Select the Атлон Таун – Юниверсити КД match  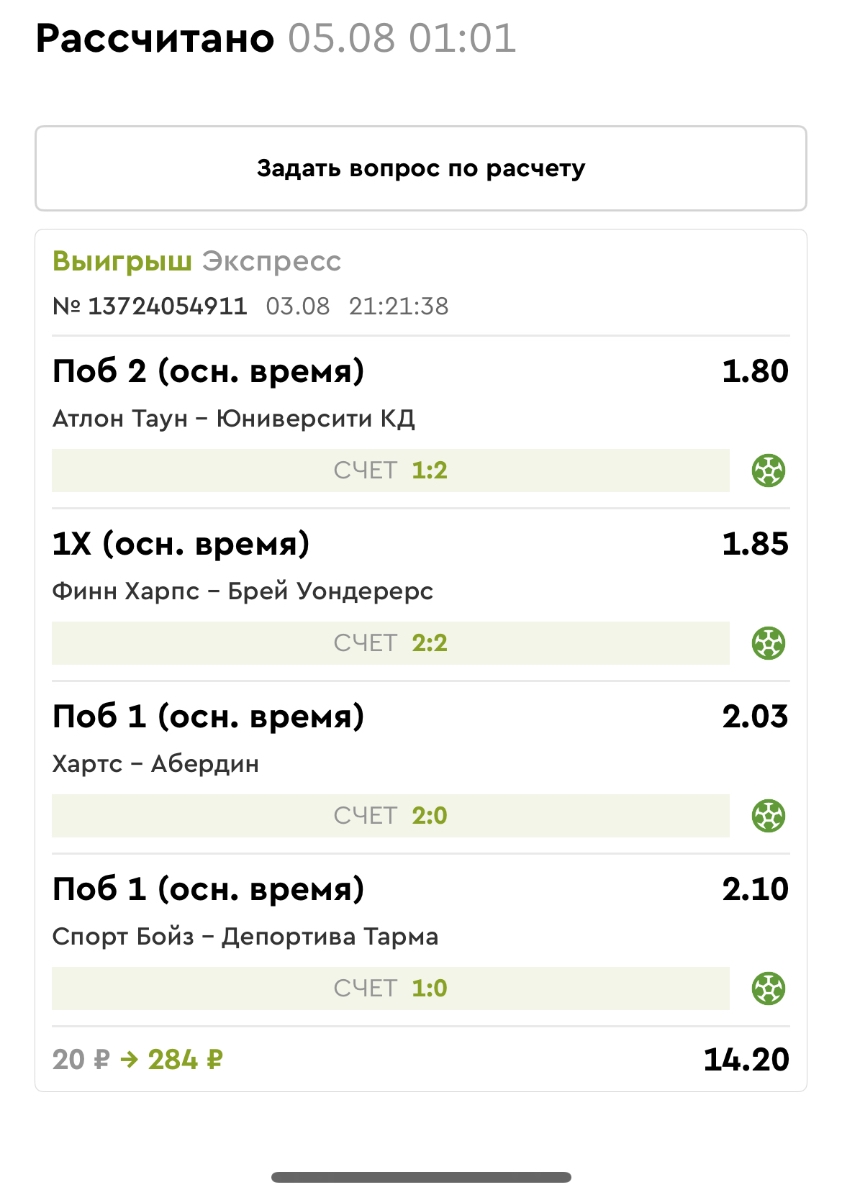coord(233,418)
